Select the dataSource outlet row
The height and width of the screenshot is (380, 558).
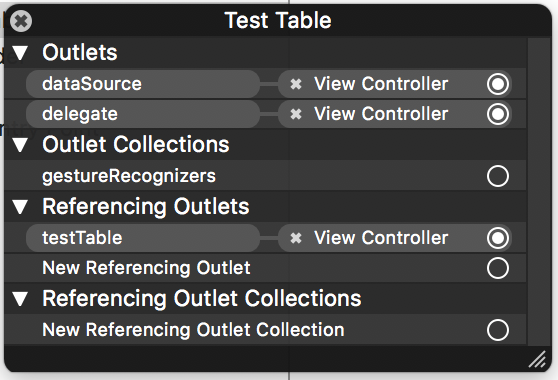click(x=143, y=84)
